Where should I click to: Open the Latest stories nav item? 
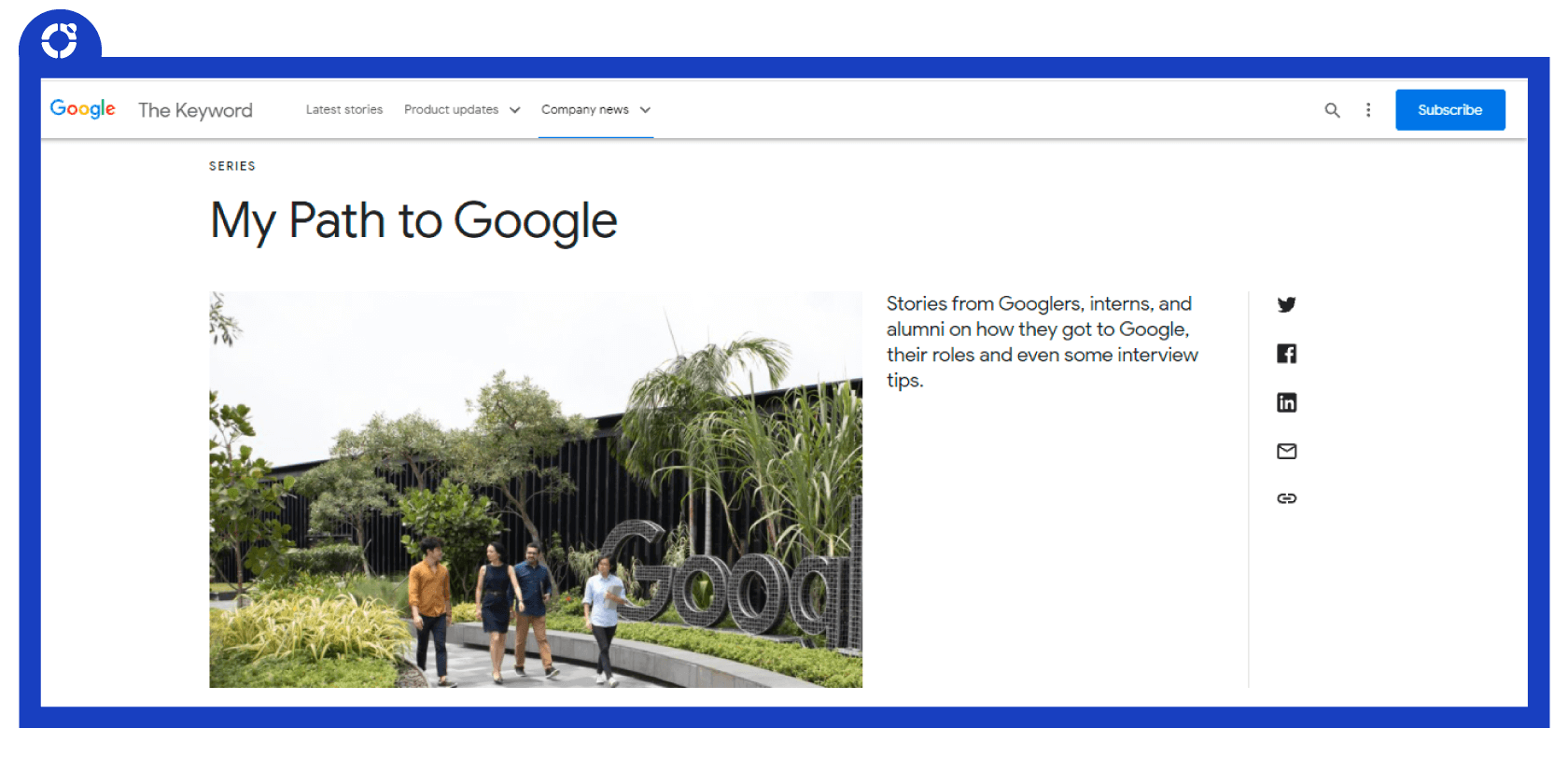[x=344, y=110]
